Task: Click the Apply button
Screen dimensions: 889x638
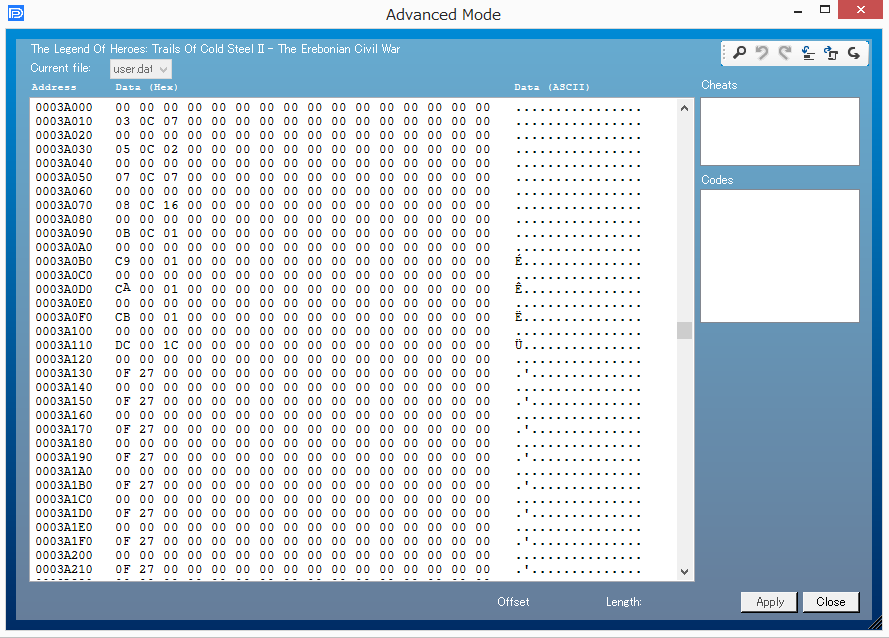Action: click(769, 602)
